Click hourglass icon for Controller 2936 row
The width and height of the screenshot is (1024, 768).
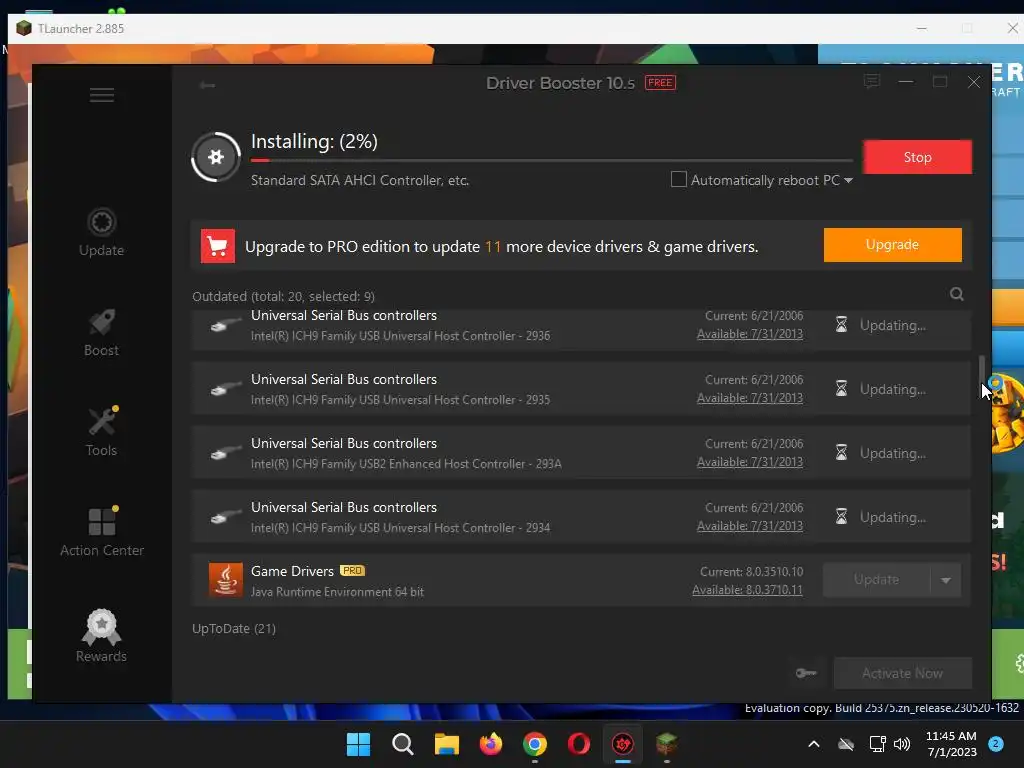click(x=841, y=325)
